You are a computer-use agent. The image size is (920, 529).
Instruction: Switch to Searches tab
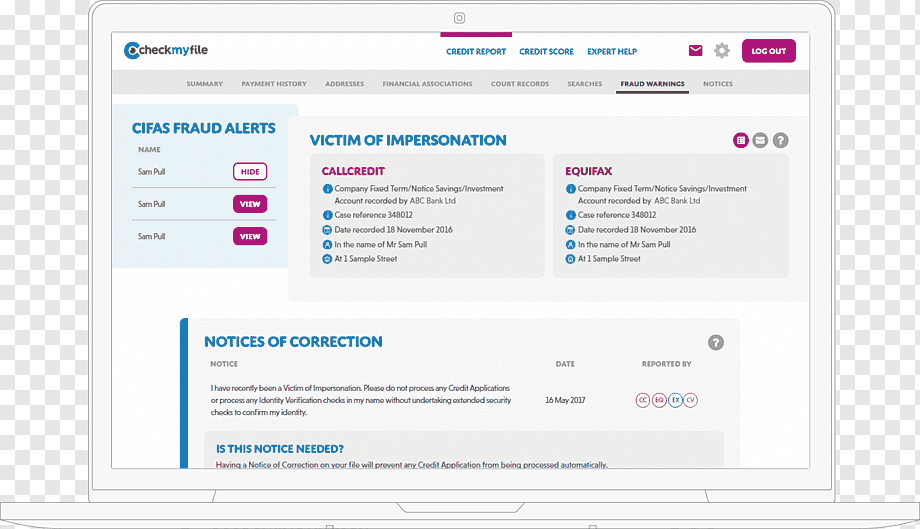[x=584, y=84]
